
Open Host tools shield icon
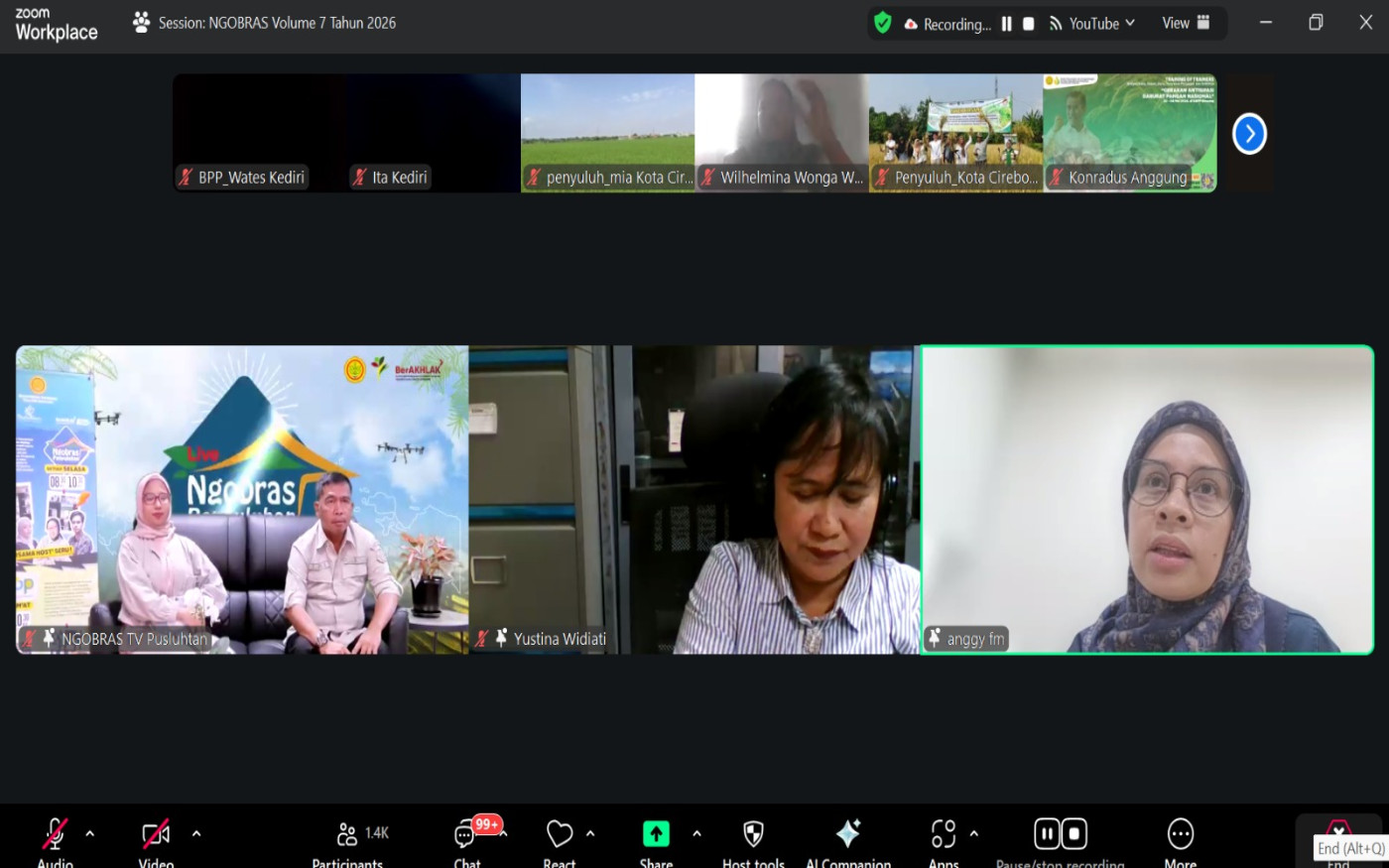coord(753,834)
